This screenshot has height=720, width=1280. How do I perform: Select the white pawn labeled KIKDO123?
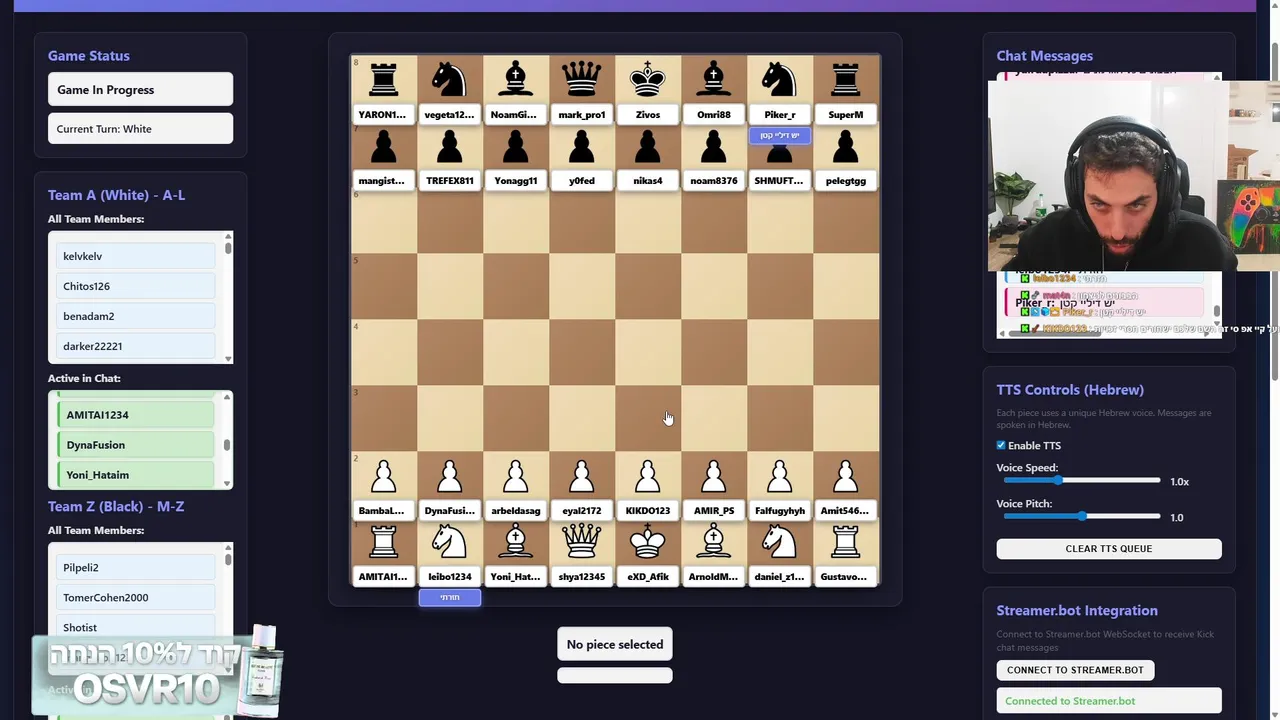[x=648, y=476]
